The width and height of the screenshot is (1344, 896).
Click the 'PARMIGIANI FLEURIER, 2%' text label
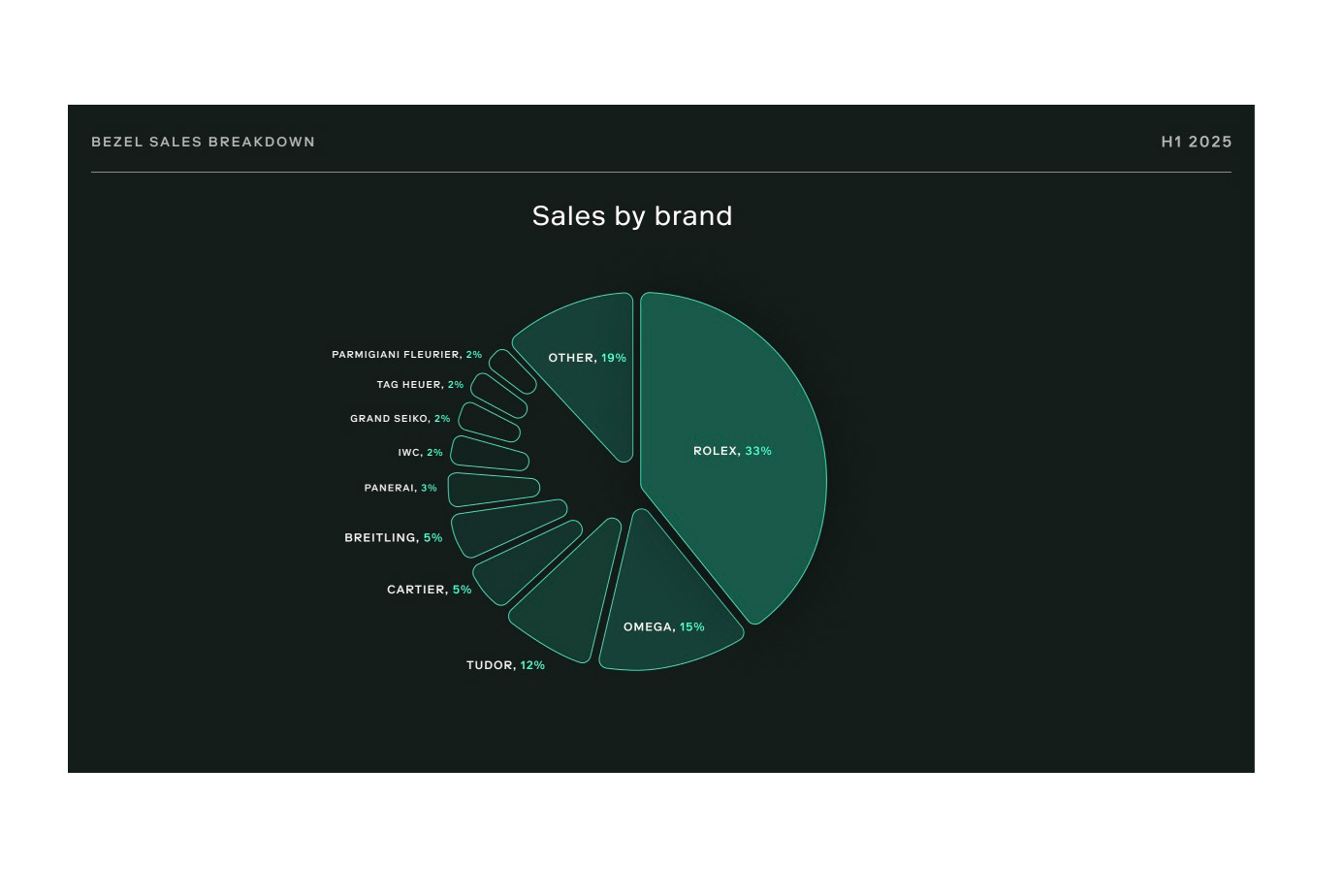click(406, 355)
